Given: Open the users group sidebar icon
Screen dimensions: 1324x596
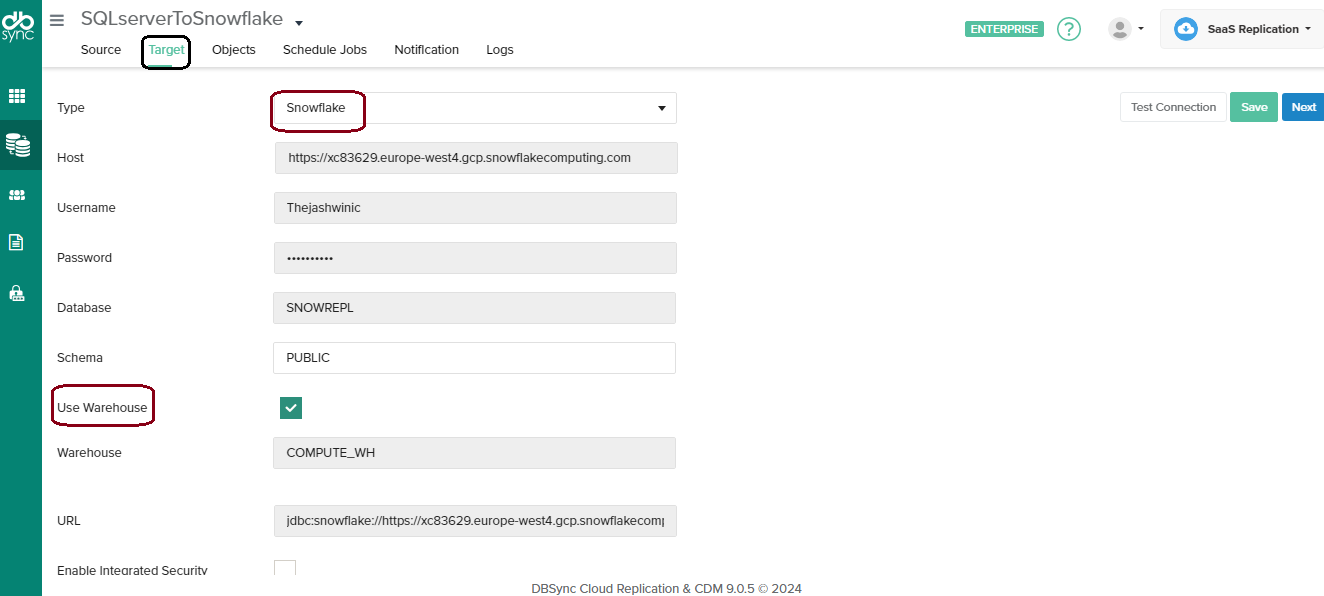Looking at the screenshot, I should [x=17, y=195].
